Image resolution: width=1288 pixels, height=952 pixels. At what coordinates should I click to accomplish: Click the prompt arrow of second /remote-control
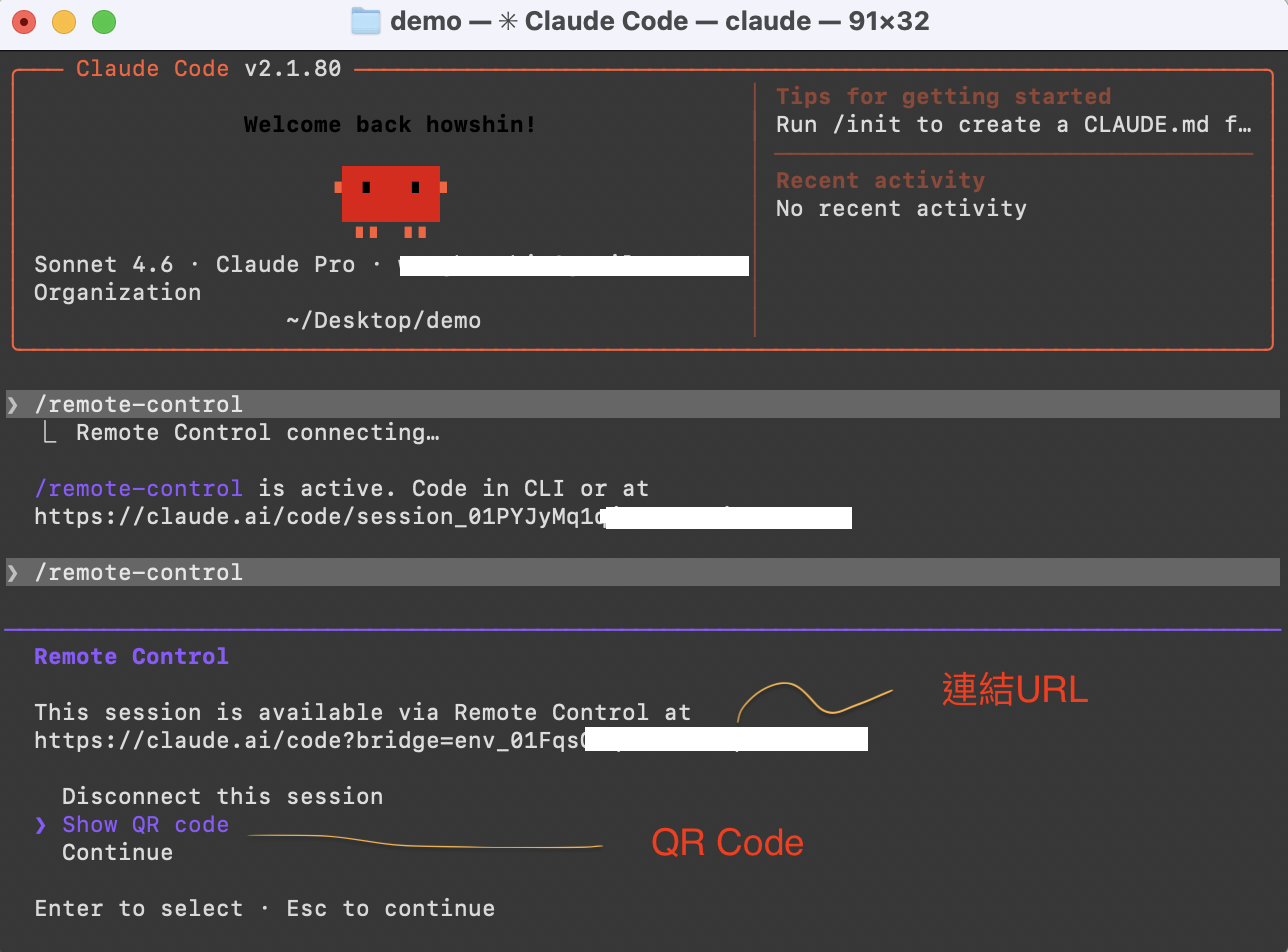click(x=12, y=572)
